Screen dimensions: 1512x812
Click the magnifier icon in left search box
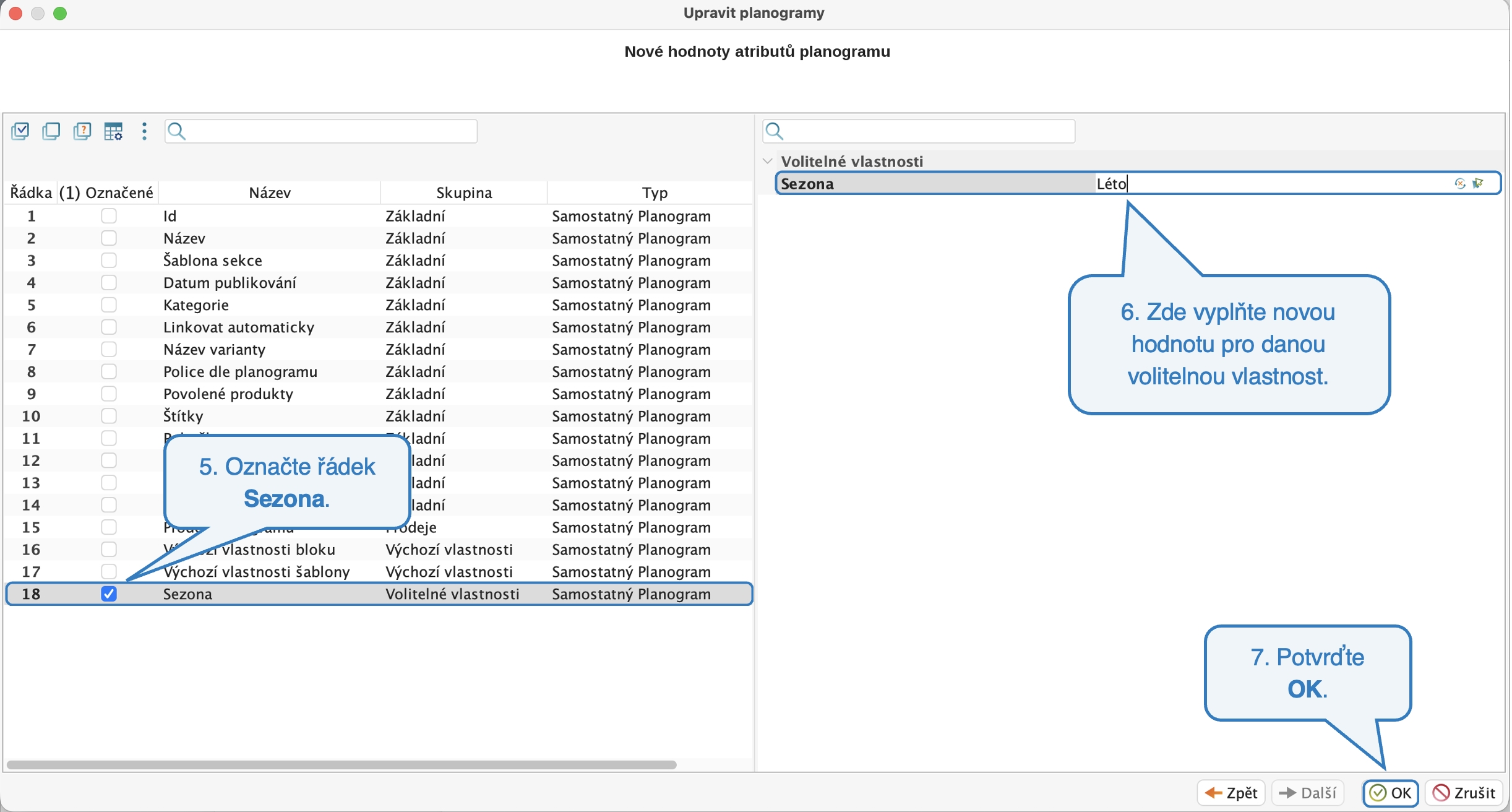pos(176,131)
